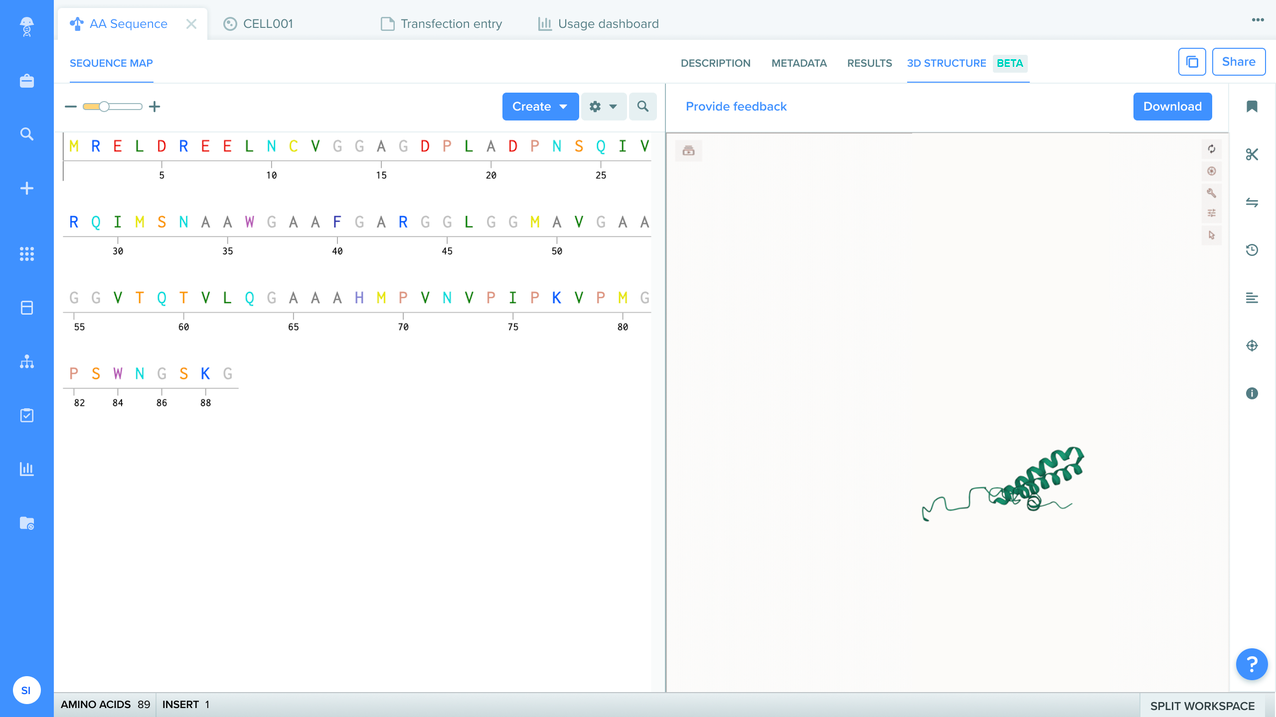Toggle Split Workspace at the bottom right
The width and height of the screenshot is (1276, 717).
pyautogui.click(x=1204, y=705)
